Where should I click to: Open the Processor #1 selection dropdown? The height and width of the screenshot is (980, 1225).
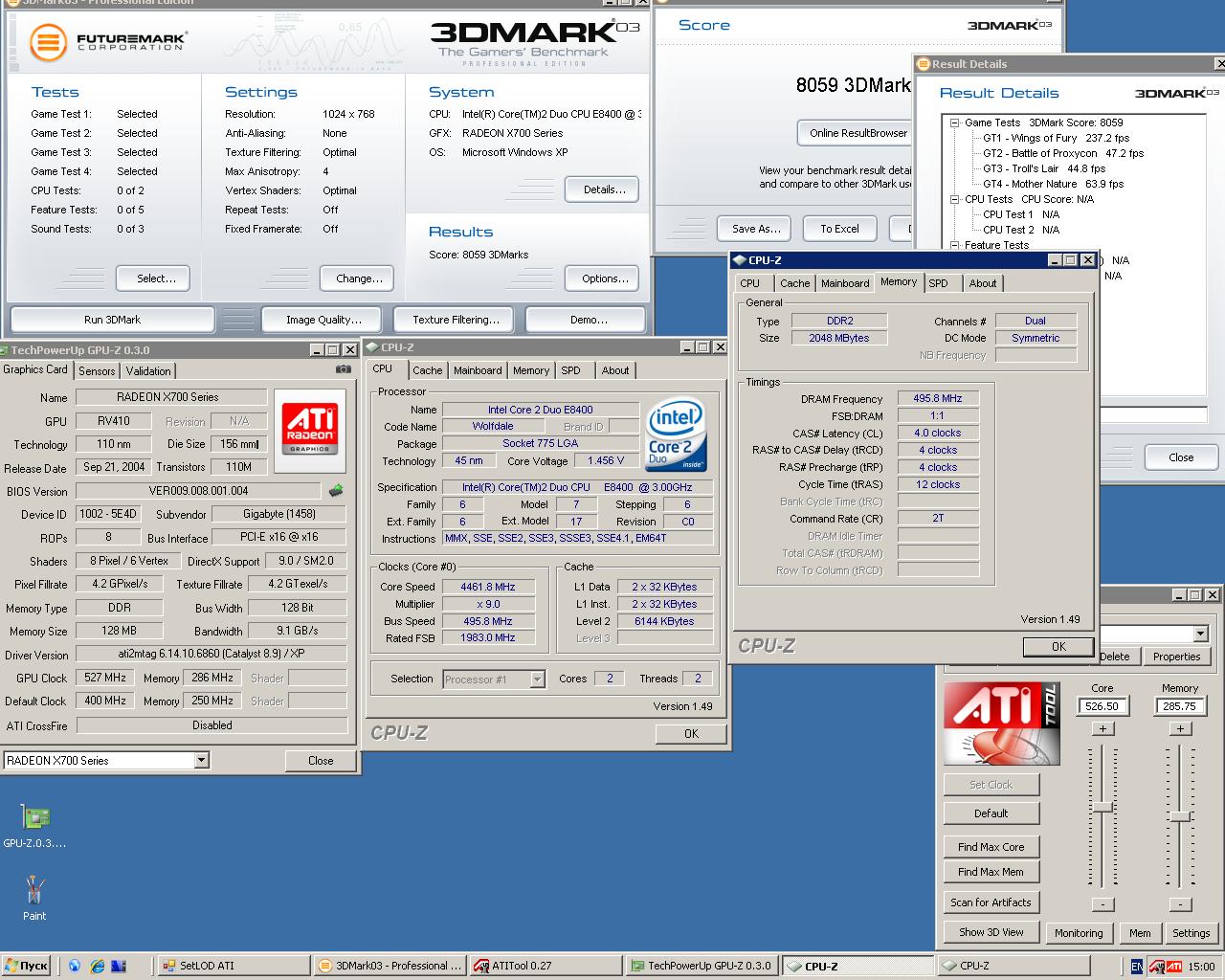tap(537, 679)
